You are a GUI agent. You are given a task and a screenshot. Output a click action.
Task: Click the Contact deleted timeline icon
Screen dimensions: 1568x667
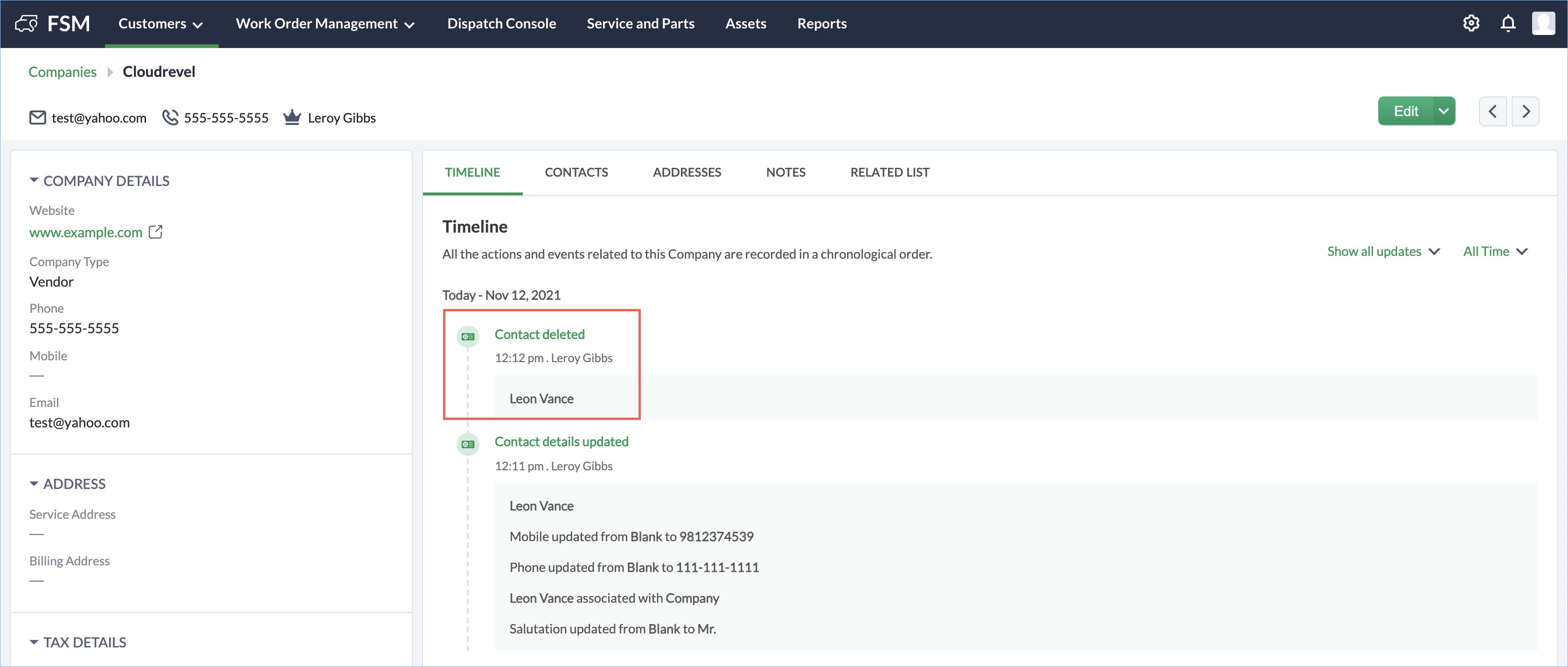[467, 337]
